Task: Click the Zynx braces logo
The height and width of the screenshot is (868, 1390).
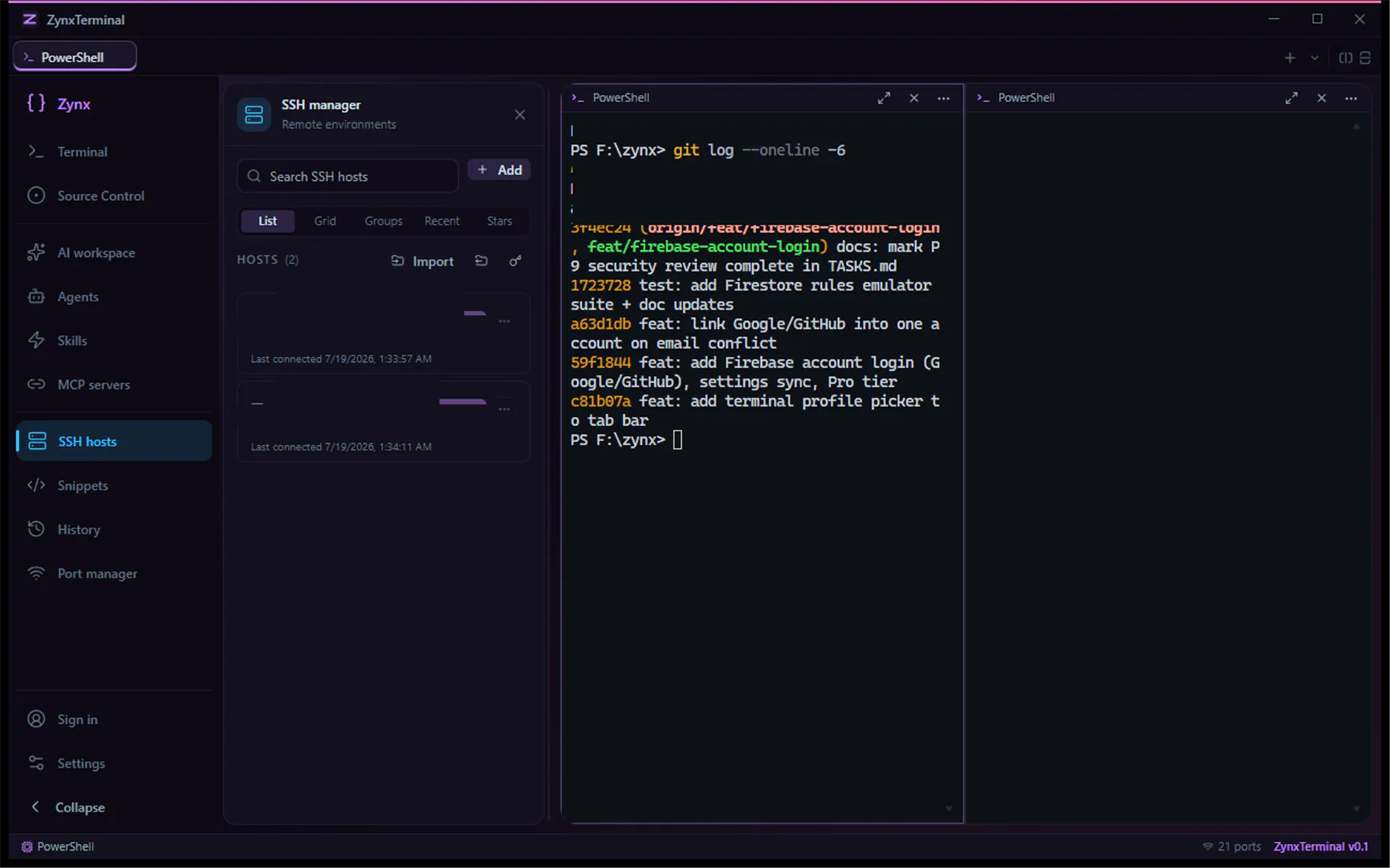Action: pos(36,104)
